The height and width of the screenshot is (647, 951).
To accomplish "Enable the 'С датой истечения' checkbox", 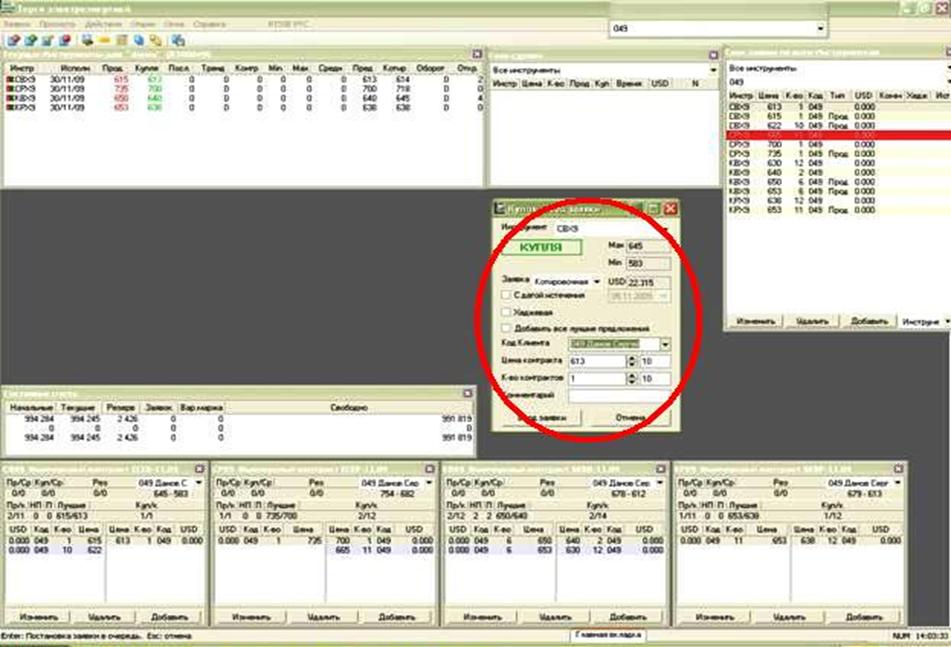I will (x=507, y=296).
